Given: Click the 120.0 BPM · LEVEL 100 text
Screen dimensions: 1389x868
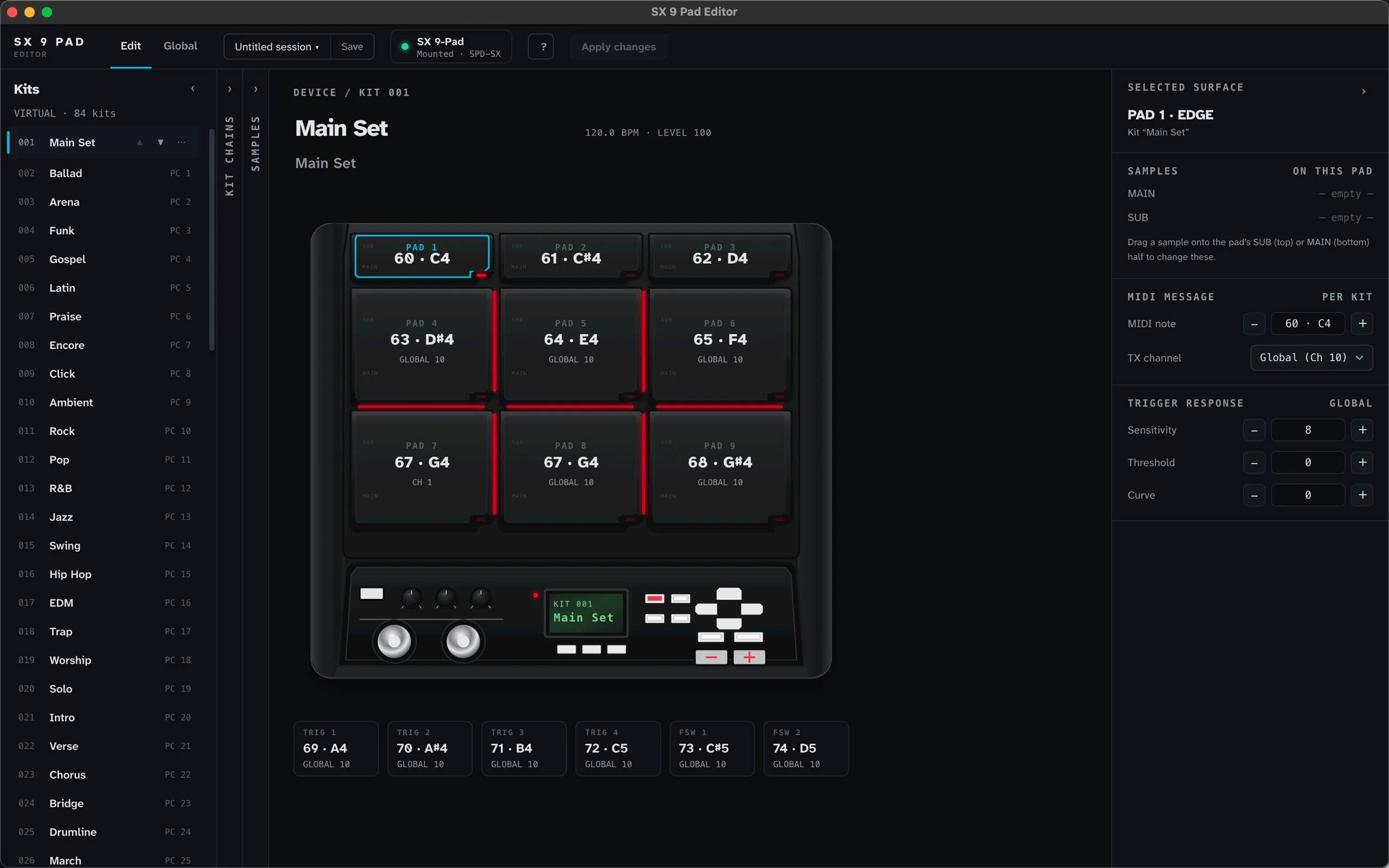Looking at the screenshot, I should point(648,132).
